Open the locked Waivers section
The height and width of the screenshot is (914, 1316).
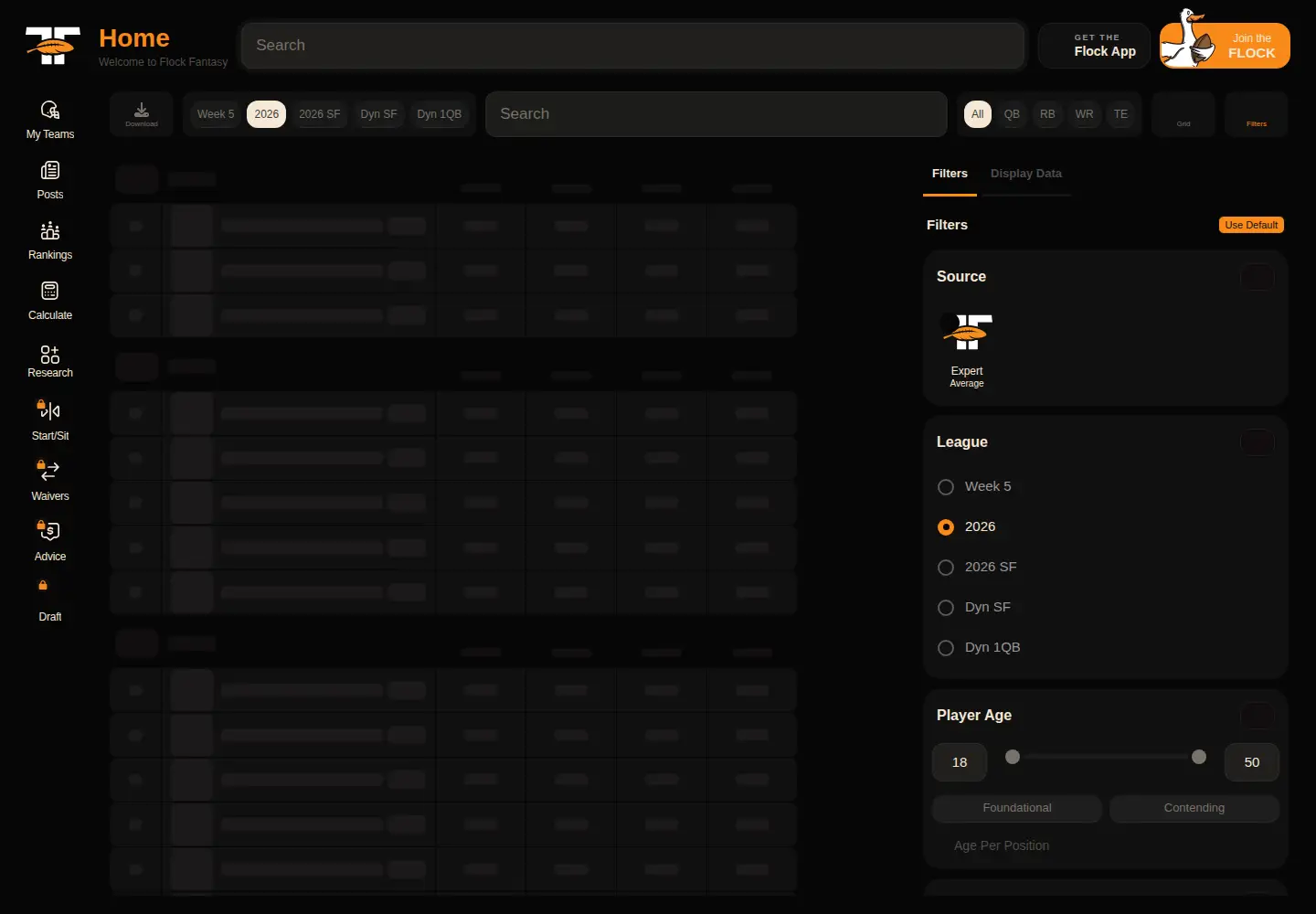tap(50, 481)
